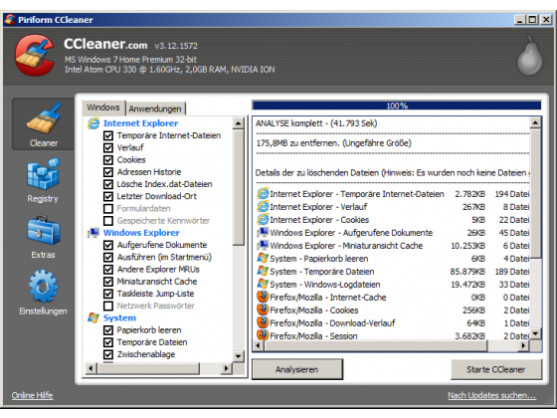Click the results pane horizontal scrollbar thumb

tap(377, 345)
